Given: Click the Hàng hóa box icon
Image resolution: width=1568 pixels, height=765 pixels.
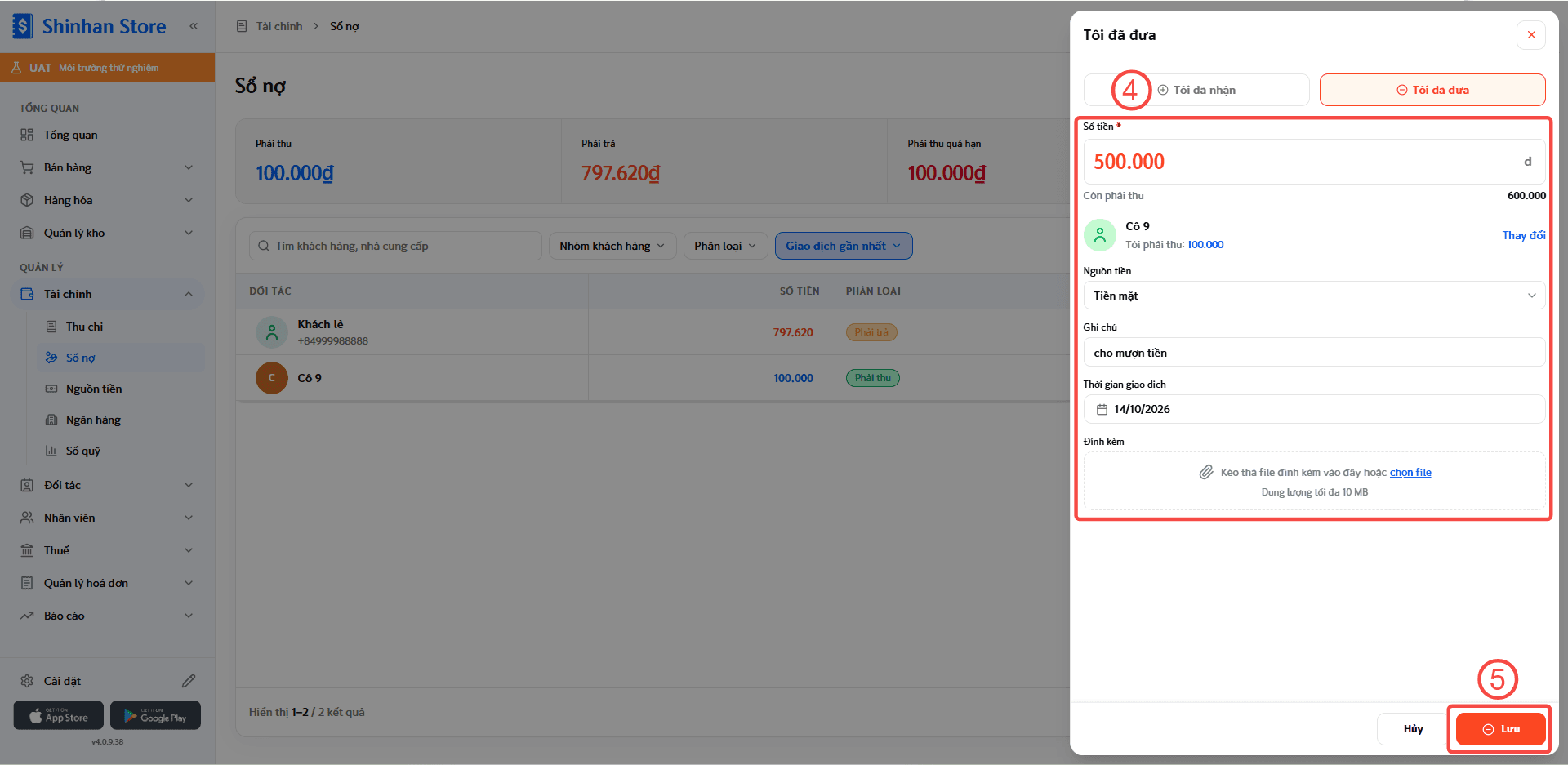Looking at the screenshot, I should pyautogui.click(x=27, y=200).
